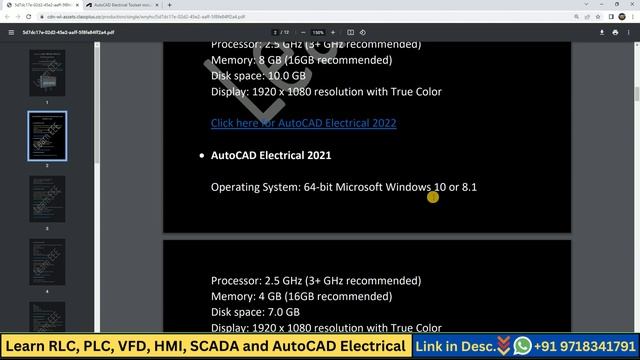Click the document vertical scrollbar thumb
Viewport: 640px width, 360px height.
(637, 94)
